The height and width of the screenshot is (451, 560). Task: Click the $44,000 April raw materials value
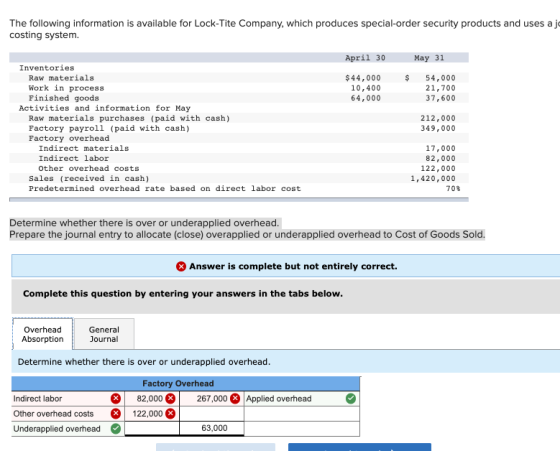[363, 78]
